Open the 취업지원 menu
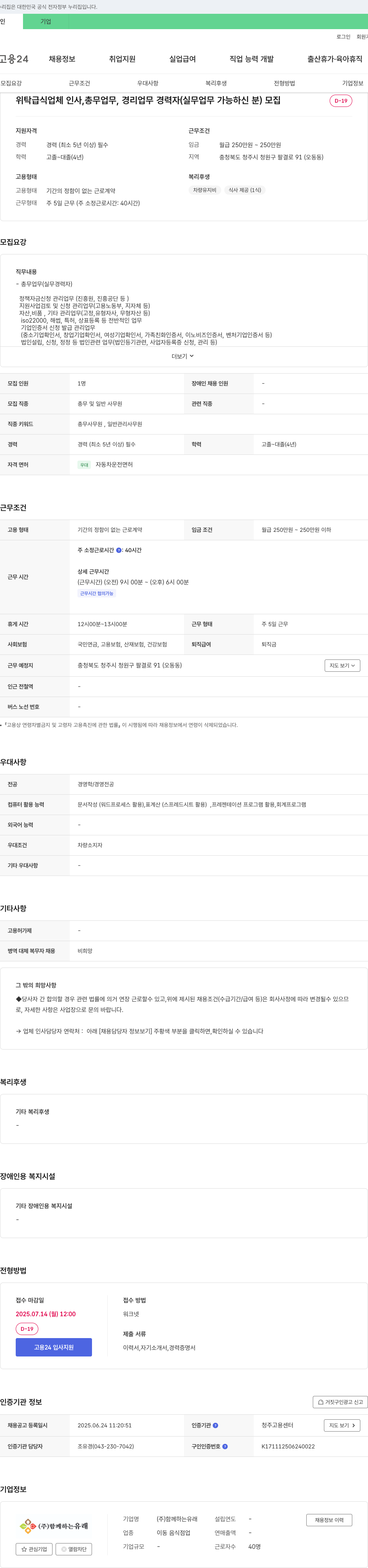Image resolution: width=368 pixels, height=1568 pixels. (x=122, y=59)
